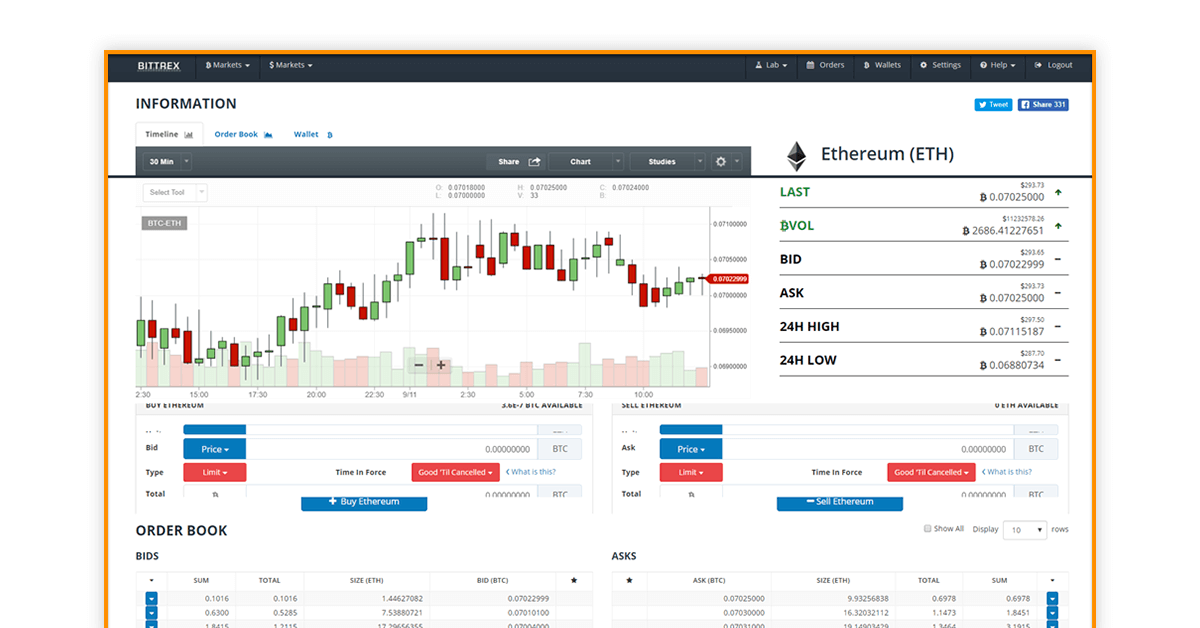Viewport: 1200px width, 628px height.
Task: Click the dash indicator in 24H HIGH row
Action: point(1058,327)
